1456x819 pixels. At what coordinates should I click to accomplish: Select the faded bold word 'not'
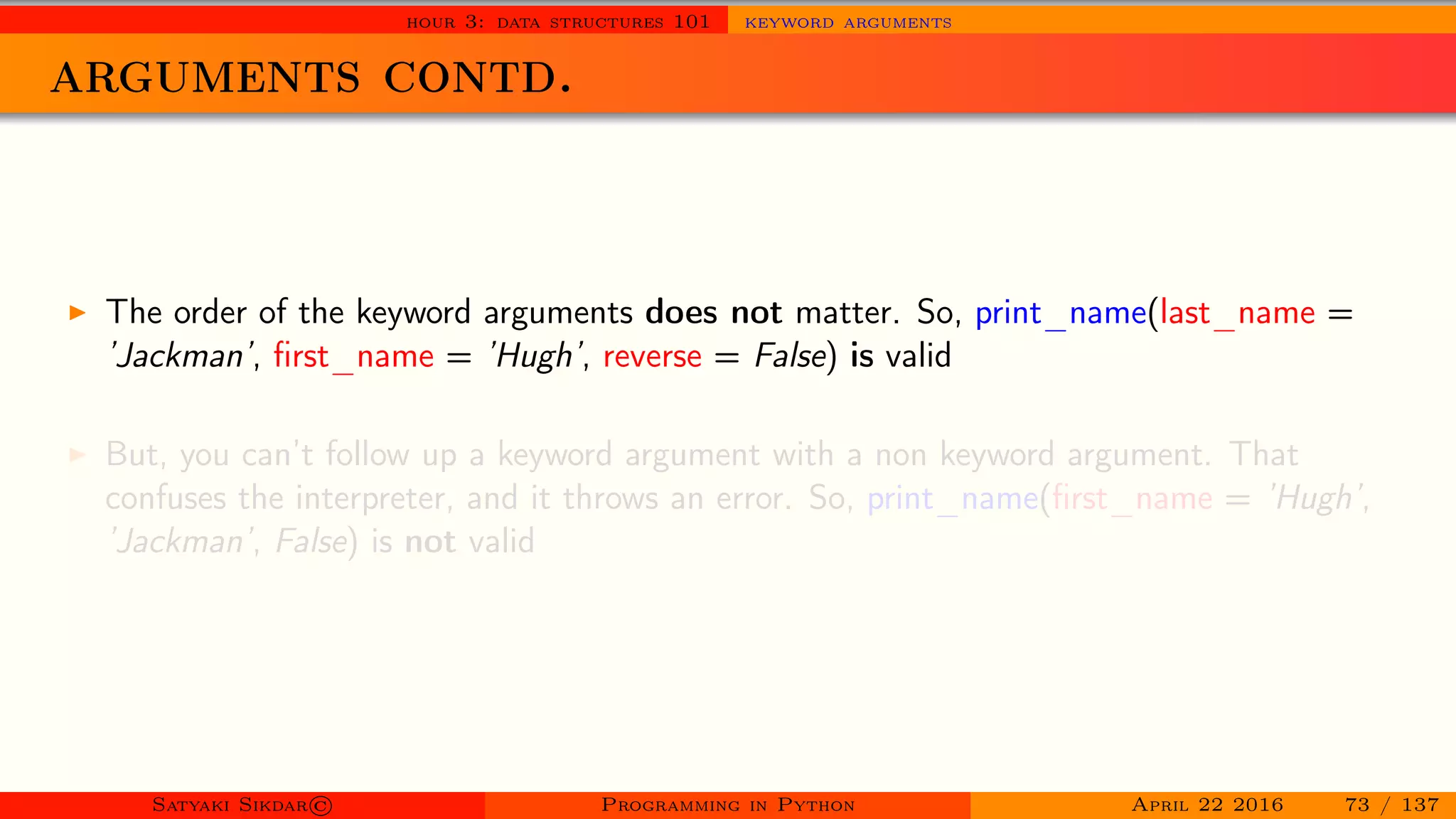[x=430, y=542]
